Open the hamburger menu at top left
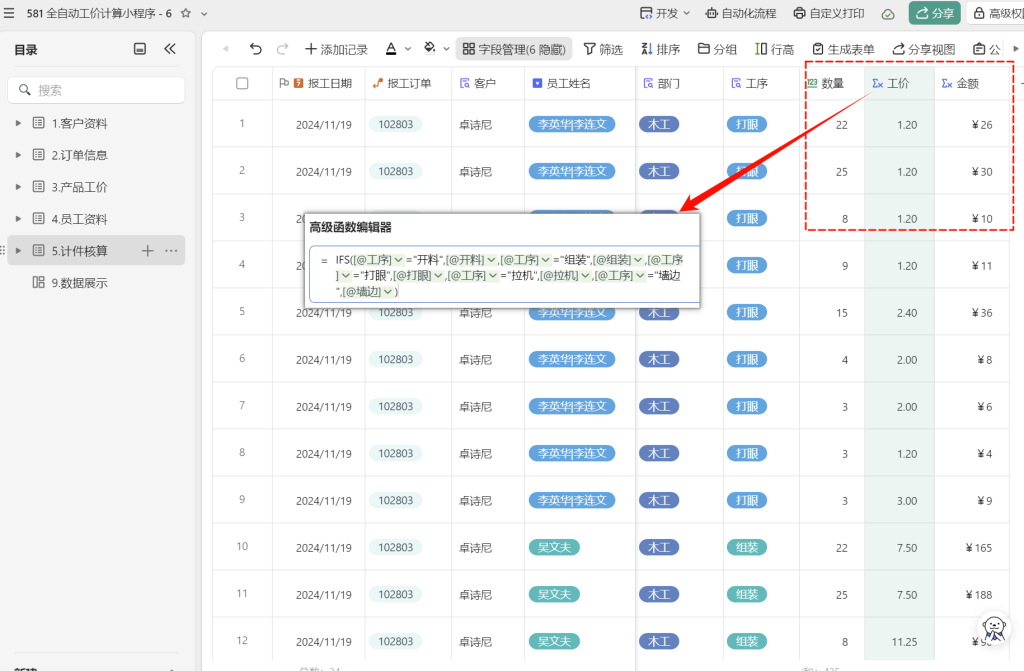Screen dimensions: 1024x671 9,13
